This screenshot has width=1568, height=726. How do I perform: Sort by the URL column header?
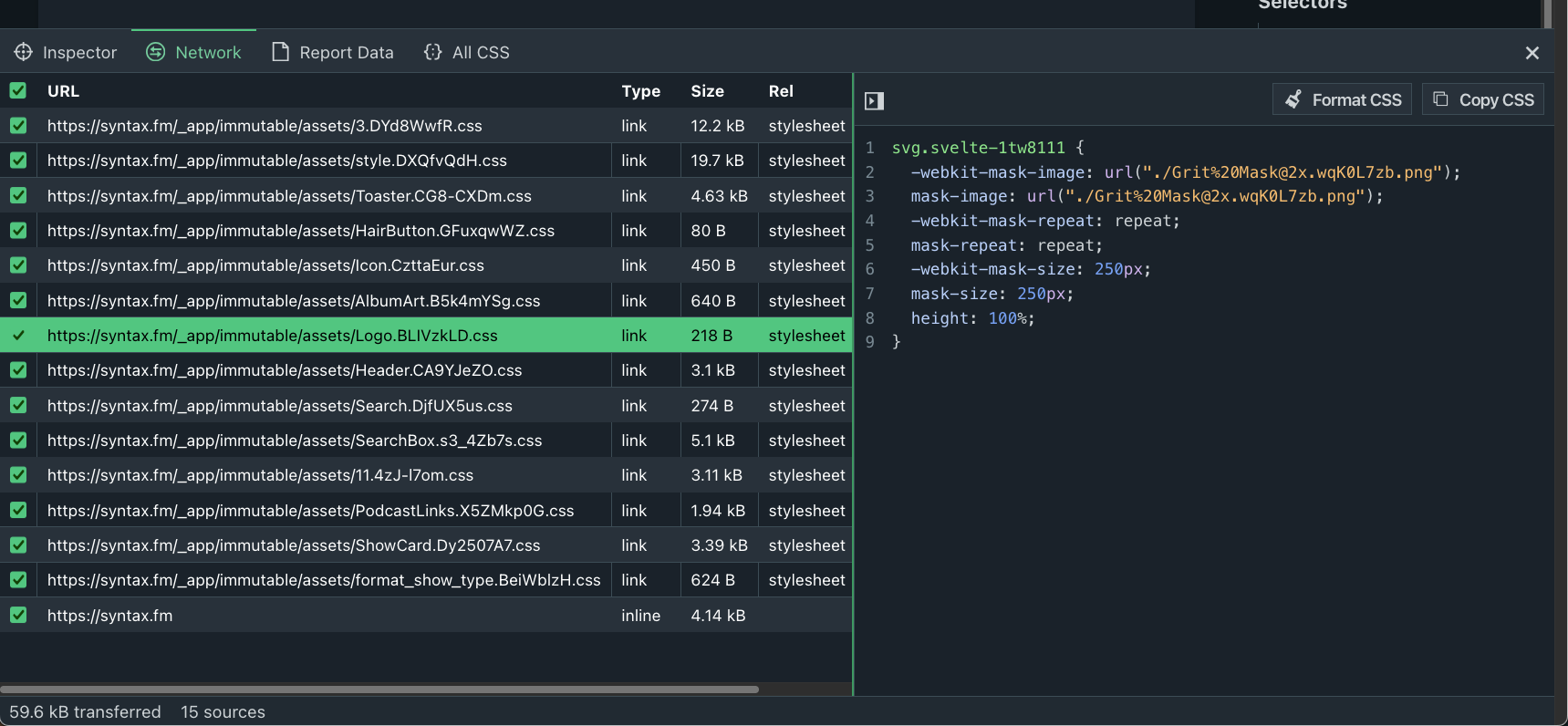pyautogui.click(x=63, y=91)
